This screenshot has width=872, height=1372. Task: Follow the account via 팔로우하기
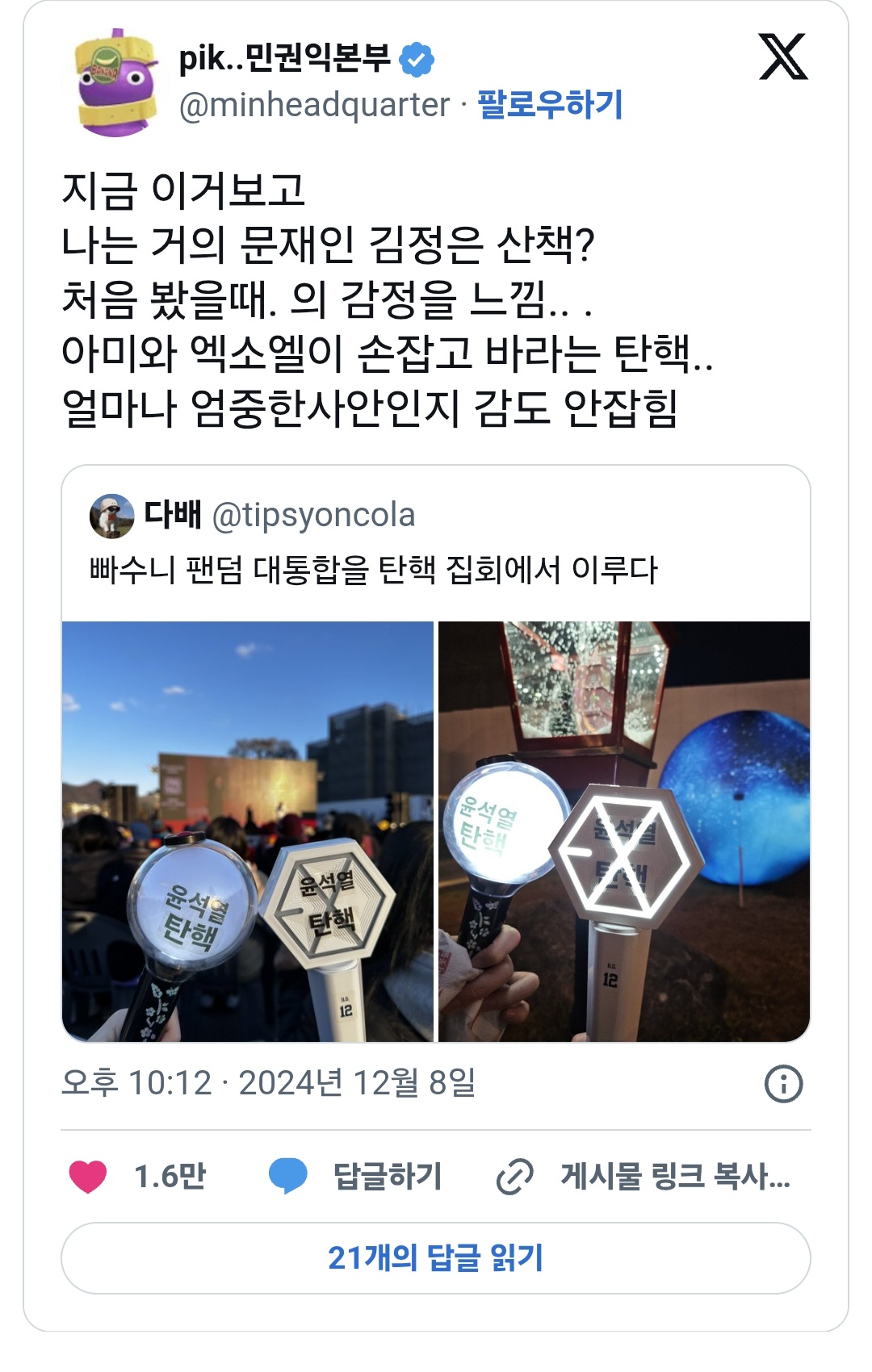click(550, 104)
